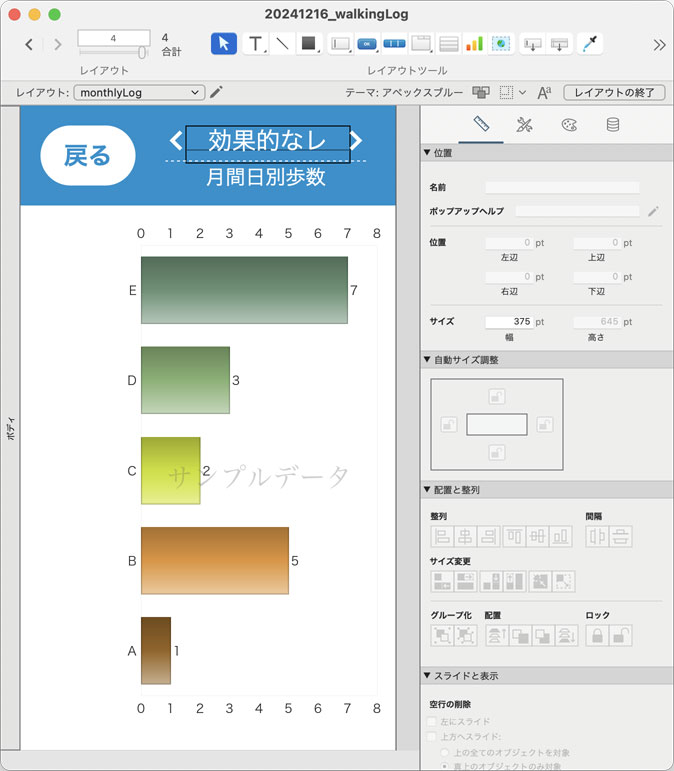Viewport: 674px width, 771px height.
Task: Select the Portal tool
Action: (x=448, y=44)
